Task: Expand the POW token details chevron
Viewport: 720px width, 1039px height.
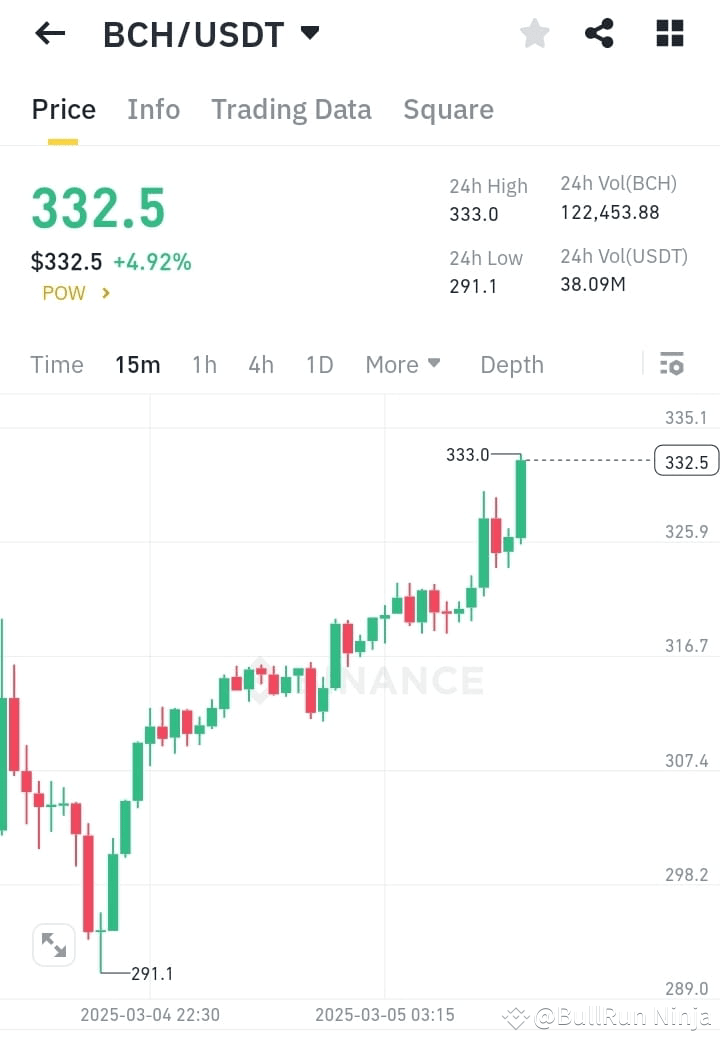Action: point(107,294)
